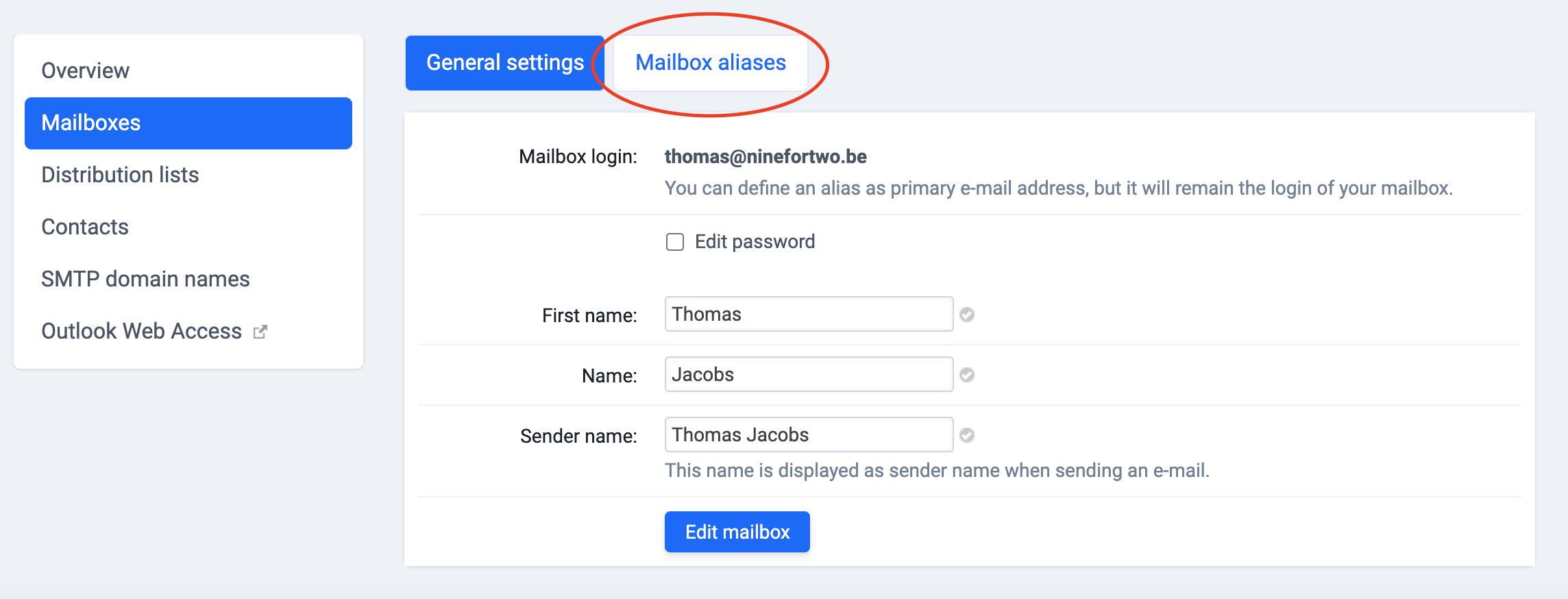This screenshot has height=599, width=1568.
Task: Click the checkmark icon next to Sender name
Action: [x=967, y=435]
